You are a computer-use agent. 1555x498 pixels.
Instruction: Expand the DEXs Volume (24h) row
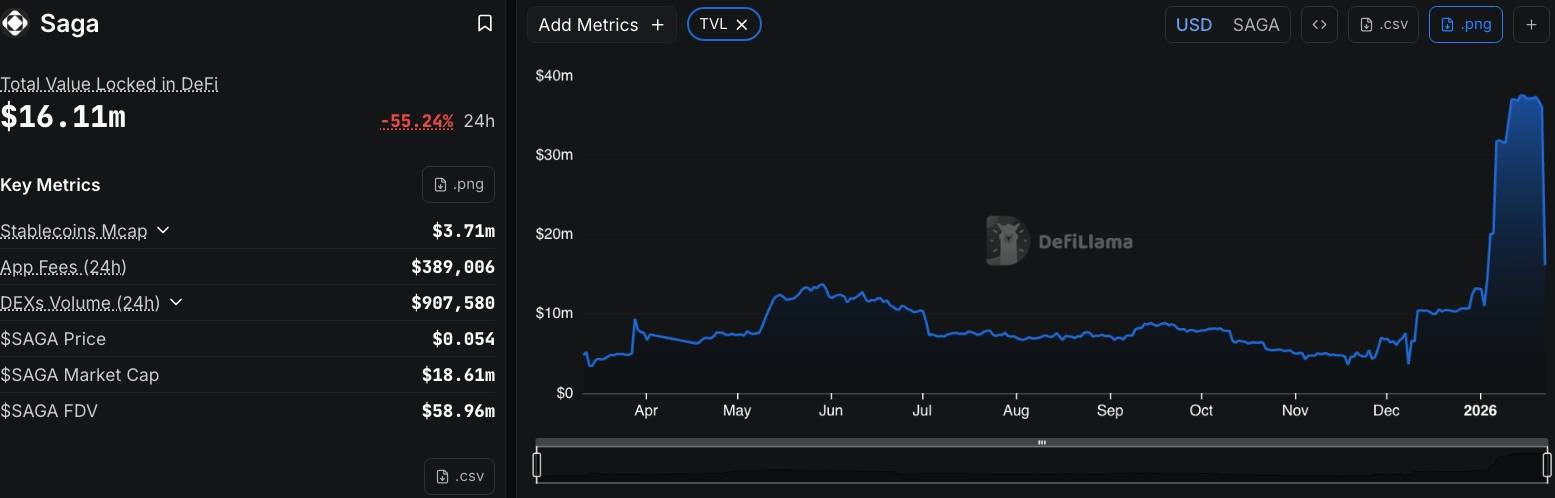176,303
